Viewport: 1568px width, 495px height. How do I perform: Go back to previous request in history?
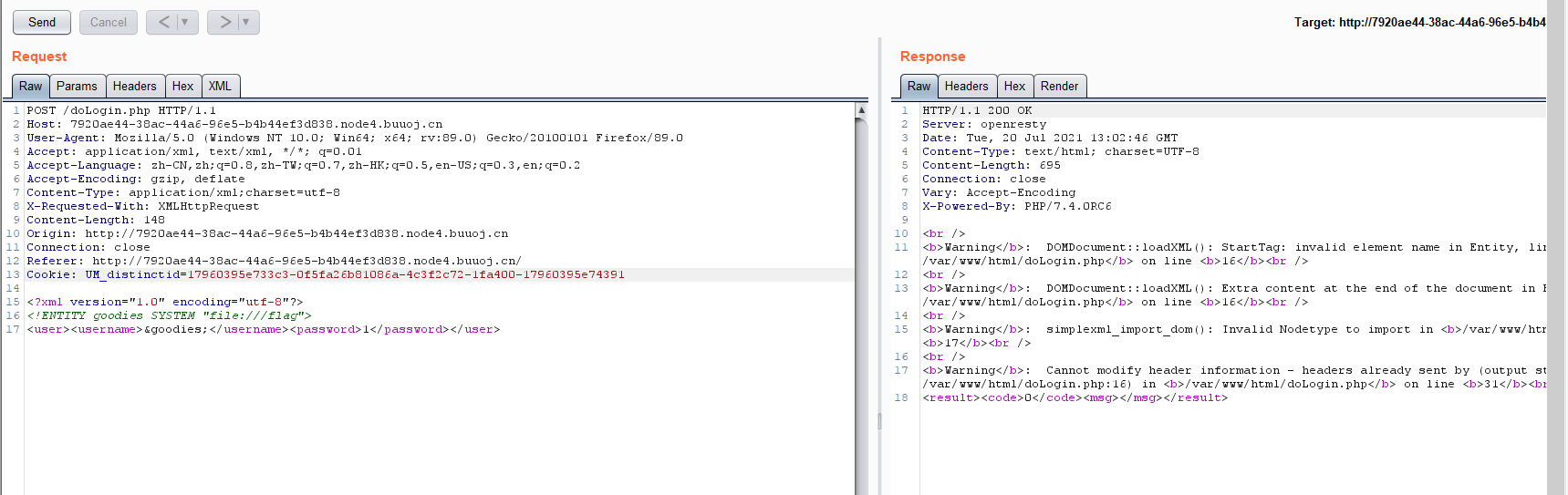tap(163, 22)
